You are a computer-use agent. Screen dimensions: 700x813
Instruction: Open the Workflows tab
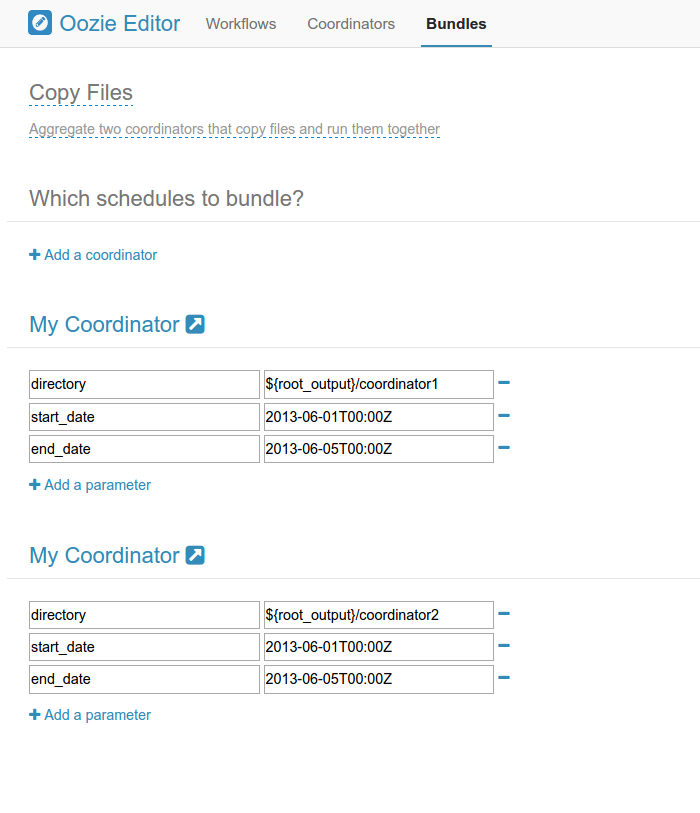(241, 24)
